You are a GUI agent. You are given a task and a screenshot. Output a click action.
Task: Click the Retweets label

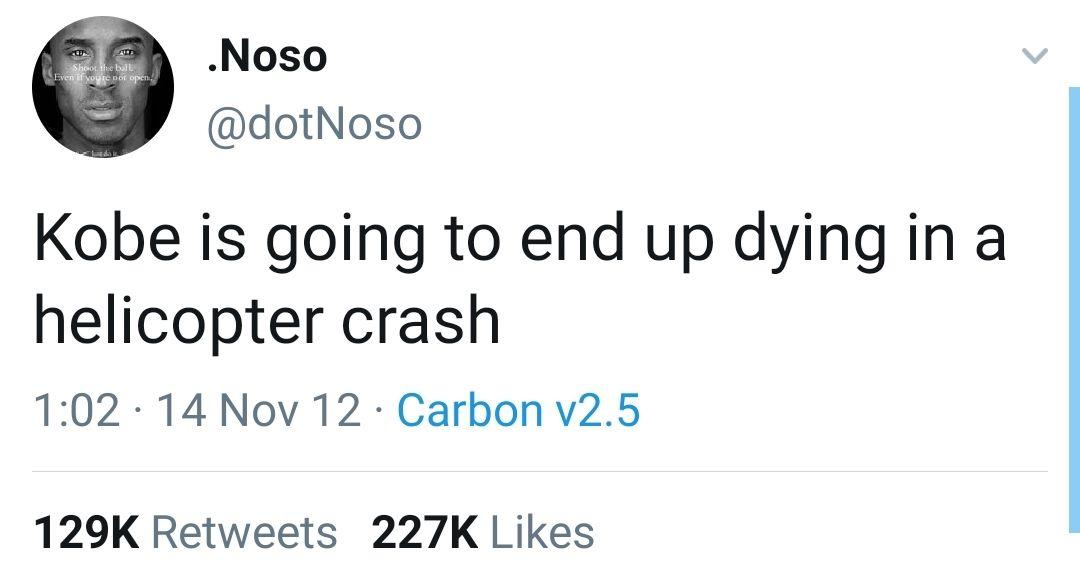pyautogui.click(x=244, y=532)
